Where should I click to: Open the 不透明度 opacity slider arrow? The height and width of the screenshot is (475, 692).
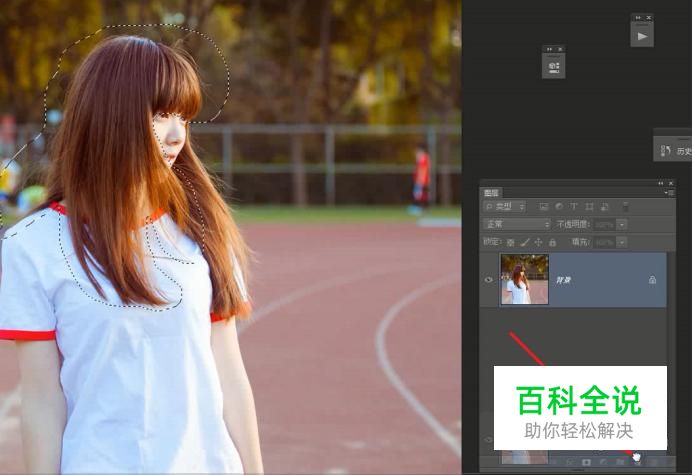click(622, 225)
